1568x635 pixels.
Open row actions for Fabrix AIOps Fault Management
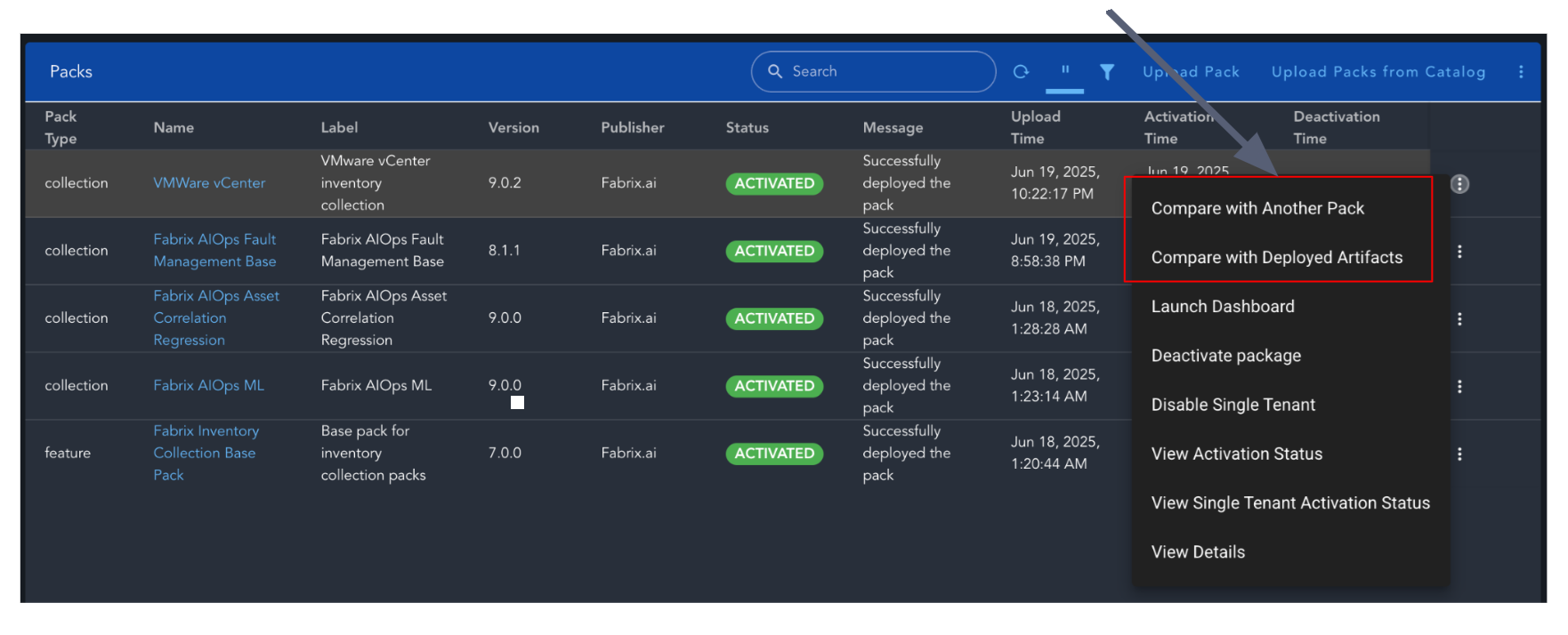pos(1459,252)
